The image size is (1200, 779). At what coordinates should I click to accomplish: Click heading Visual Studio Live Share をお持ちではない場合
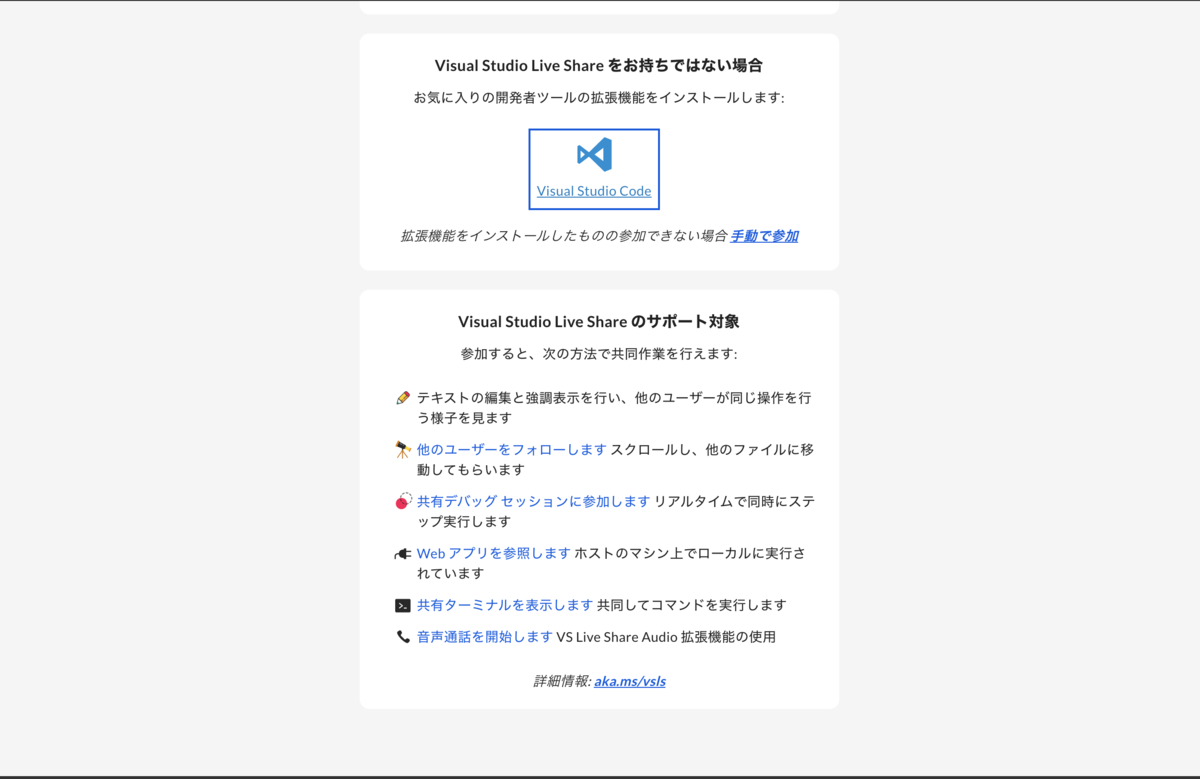[599, 66]
